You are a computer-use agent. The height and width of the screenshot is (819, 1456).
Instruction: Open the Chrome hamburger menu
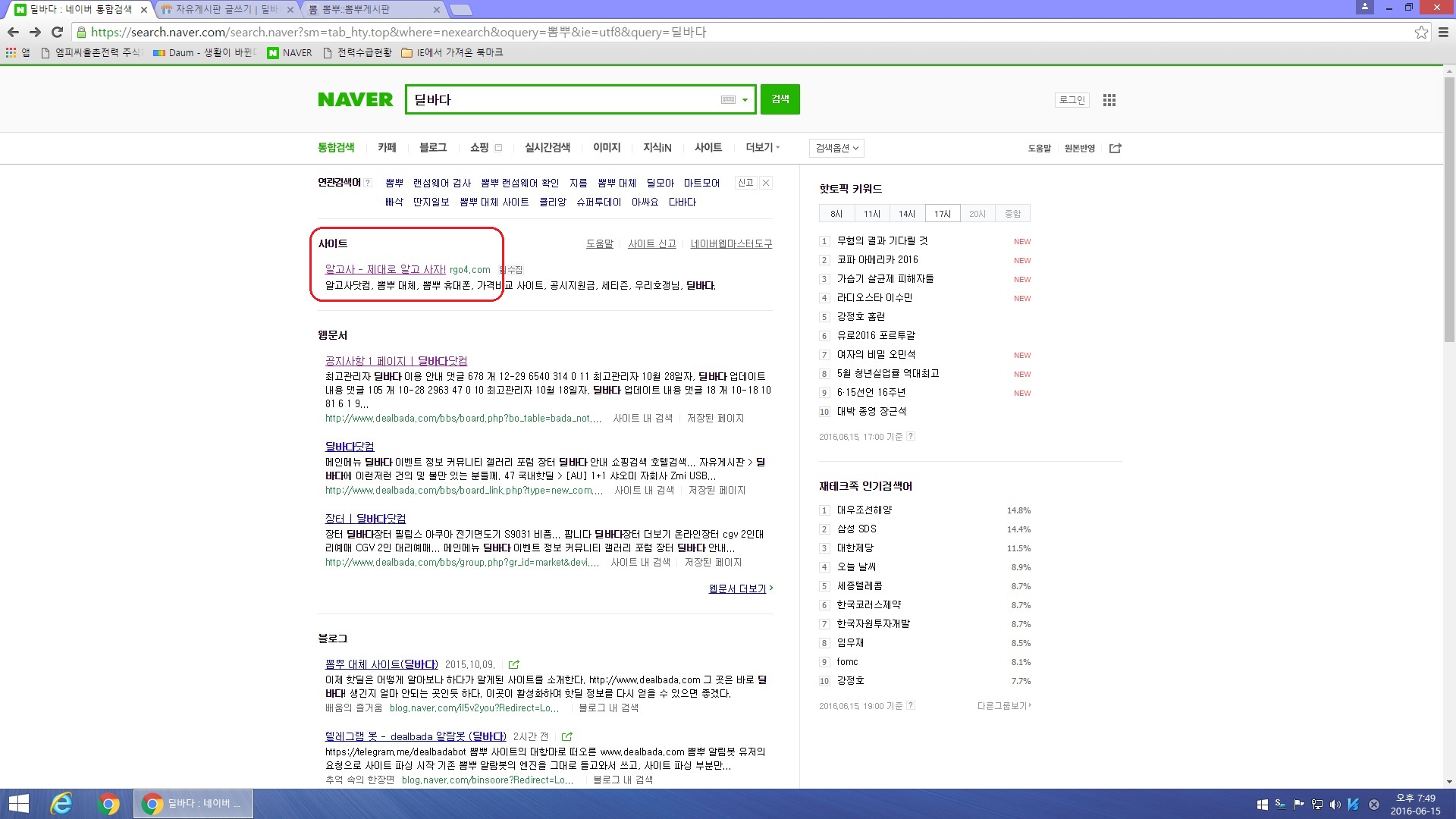(x=1443, y=32)
